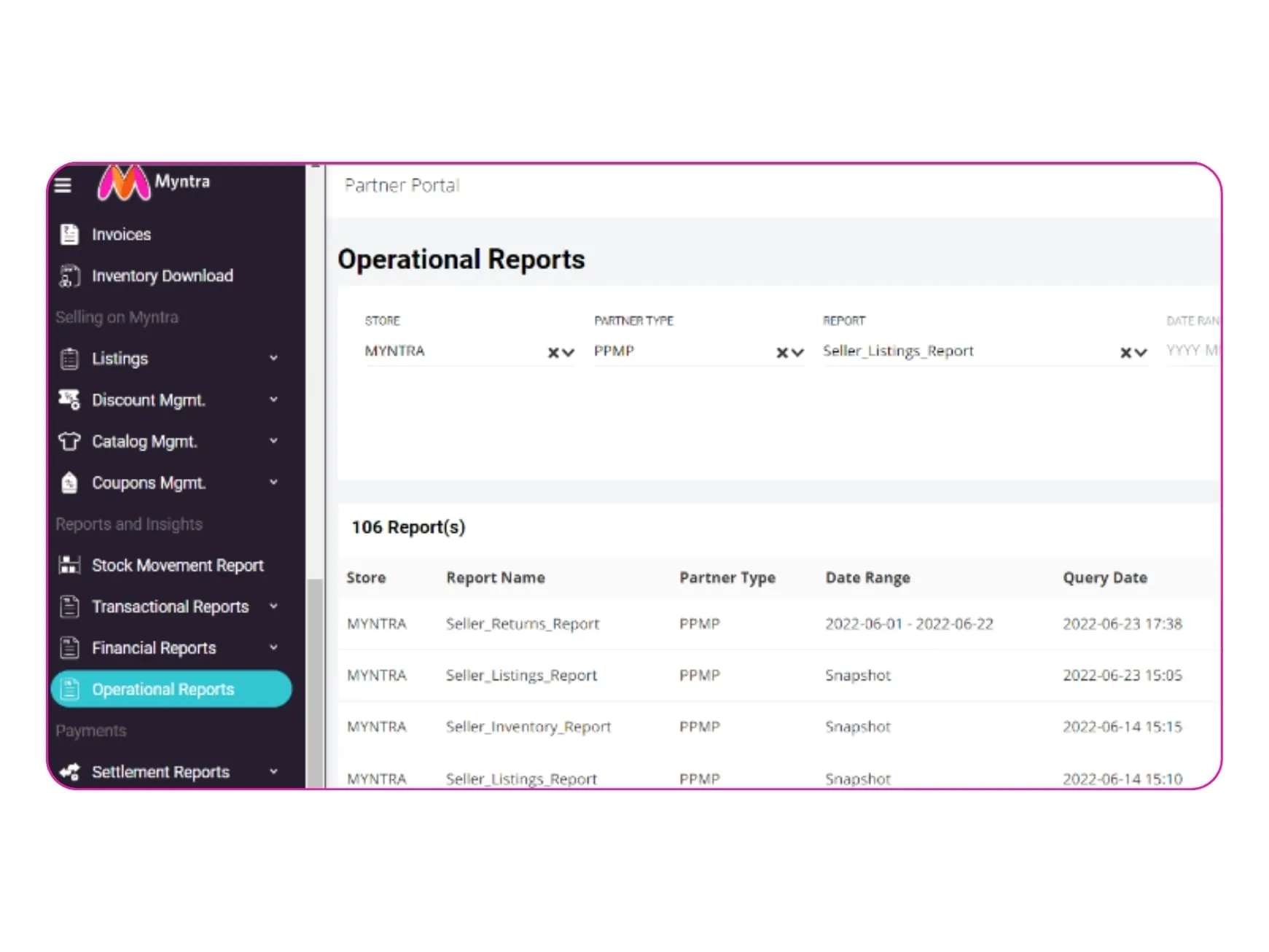Click the 106 Report(s) count
1269x952 pixels.
click(x=408, y=527)
